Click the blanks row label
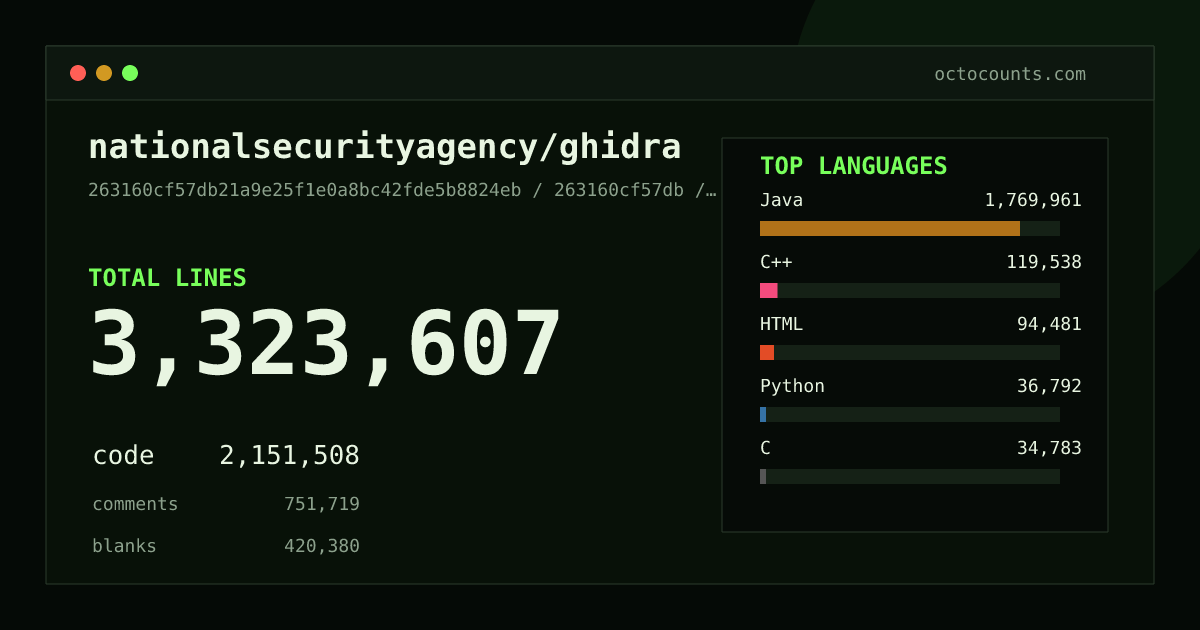 [124, 546]
